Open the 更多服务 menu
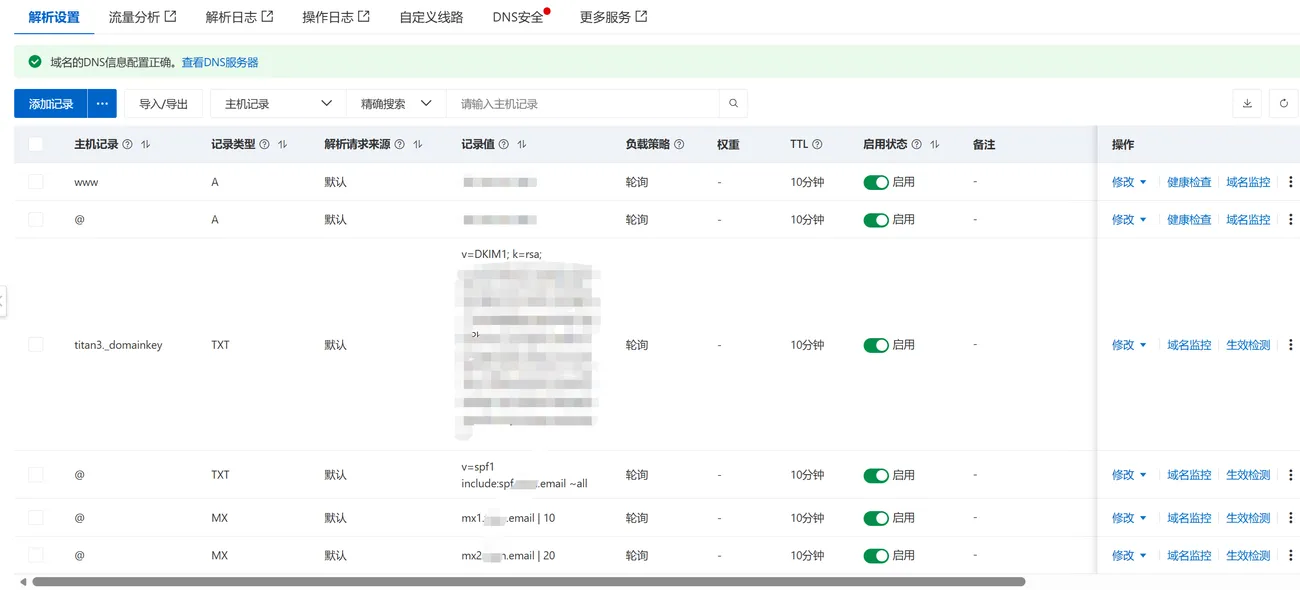Screen dimensions: 1300x590 pos(604,16)
